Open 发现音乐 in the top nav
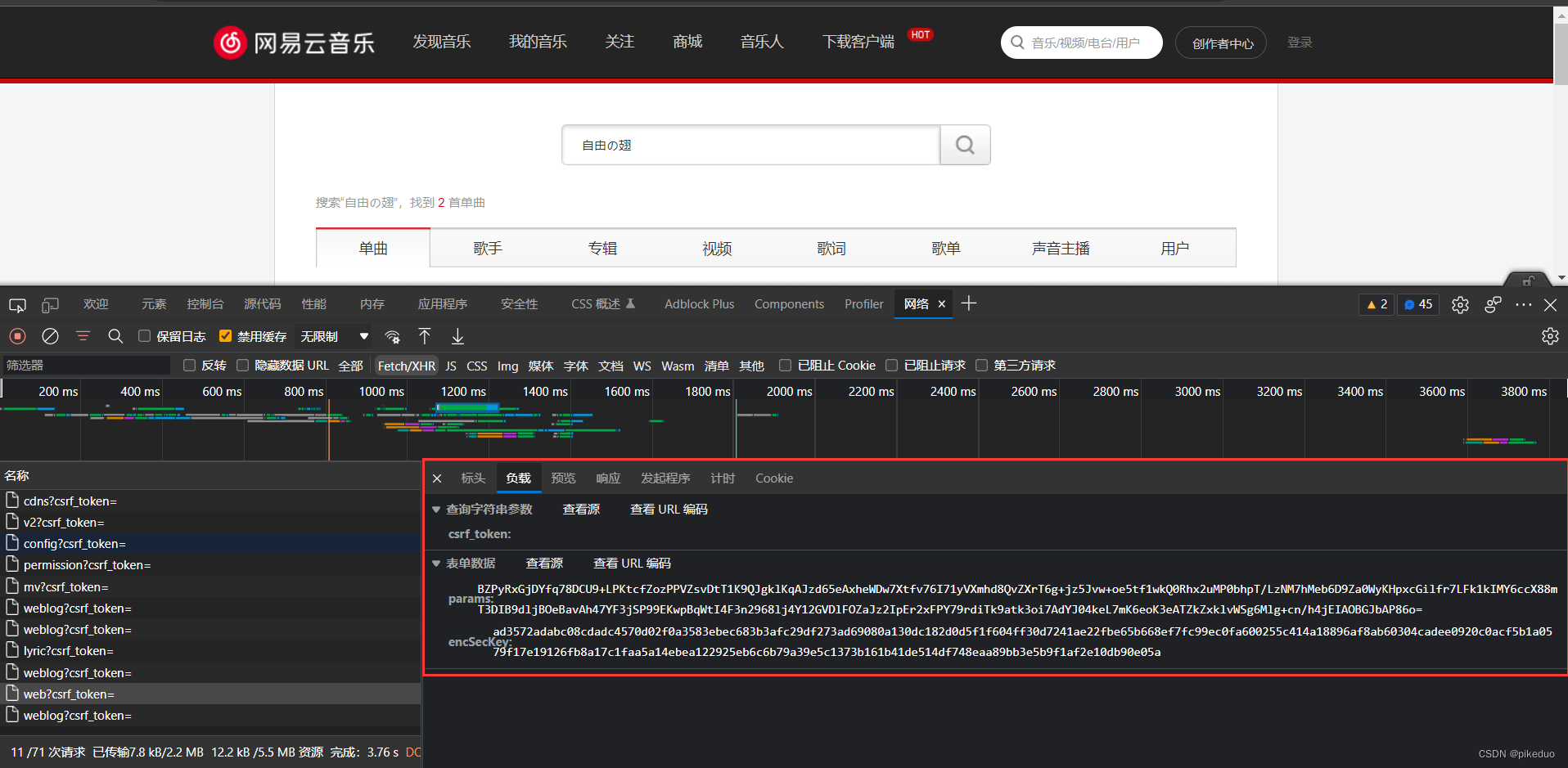This screenshot has height=768, width=1568. pyautogui.click(x=442, y=42)
